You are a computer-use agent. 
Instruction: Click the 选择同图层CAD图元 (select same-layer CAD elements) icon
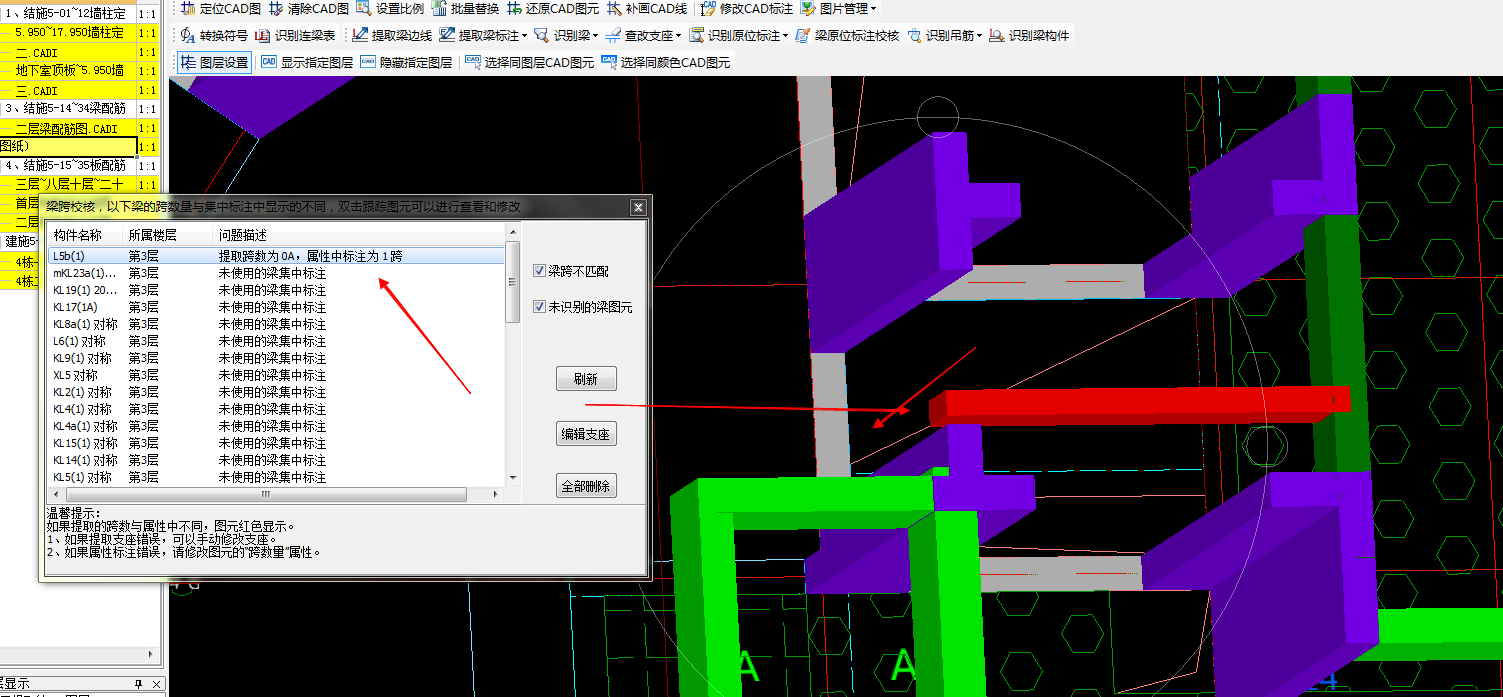[x=472, y=62]
